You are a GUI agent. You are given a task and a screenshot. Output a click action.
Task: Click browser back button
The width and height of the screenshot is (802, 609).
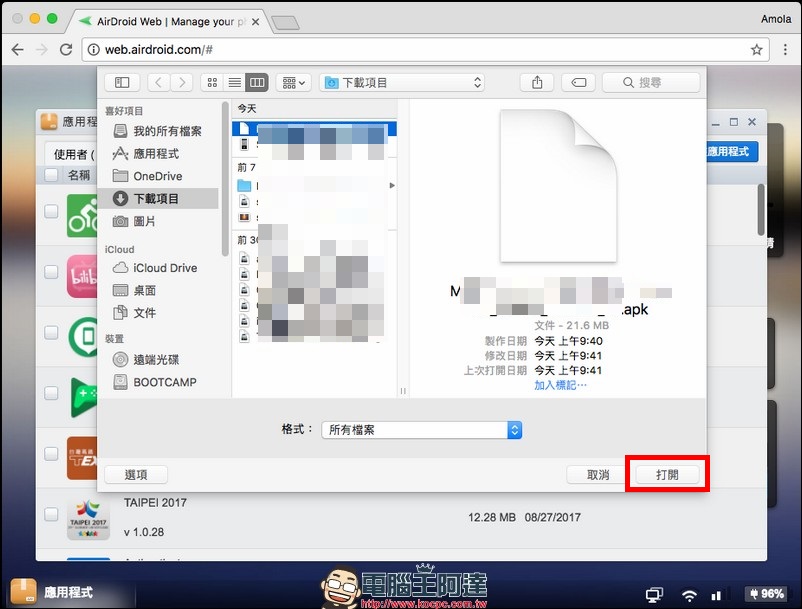[x=18, y=50]
